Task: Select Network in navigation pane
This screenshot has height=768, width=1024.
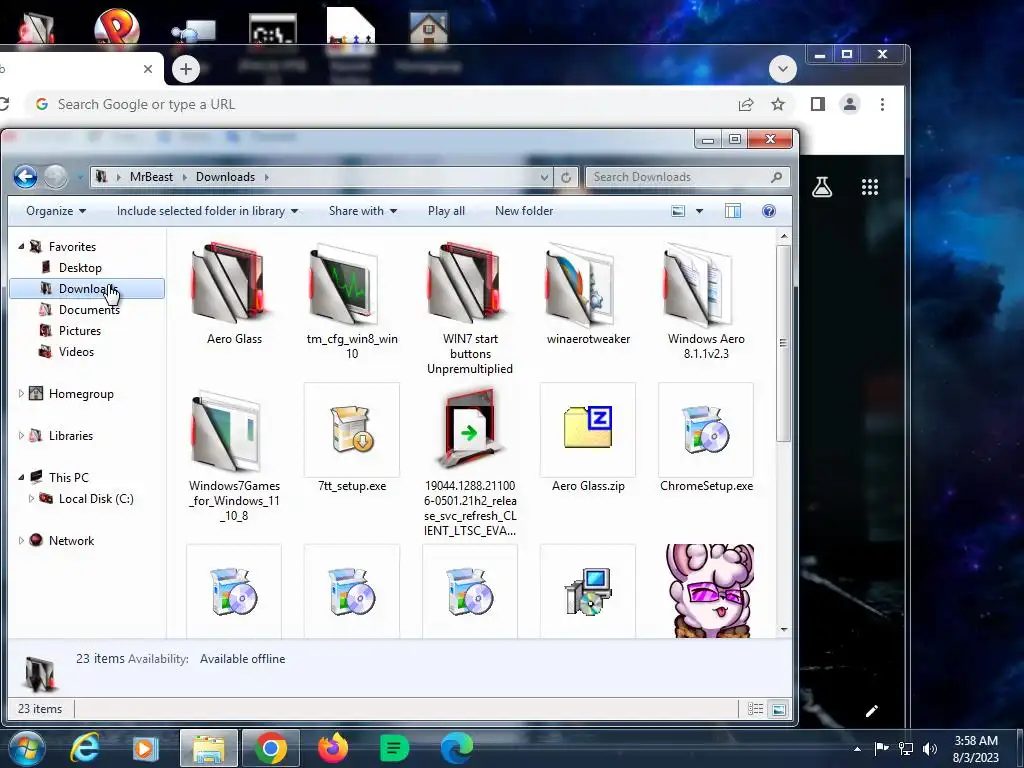Action: point(71,541)
